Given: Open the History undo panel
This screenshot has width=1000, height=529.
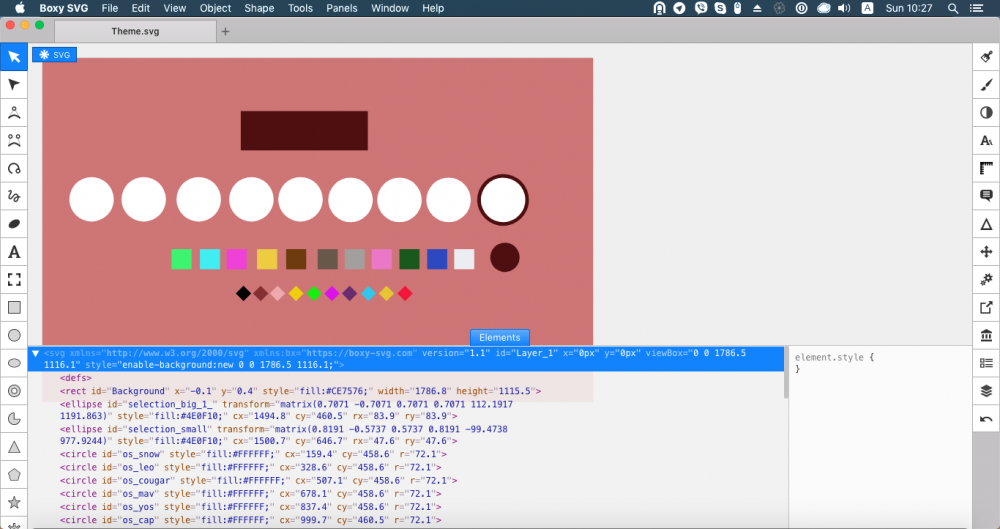Looking at the screenshot, I should coord(986,419).
